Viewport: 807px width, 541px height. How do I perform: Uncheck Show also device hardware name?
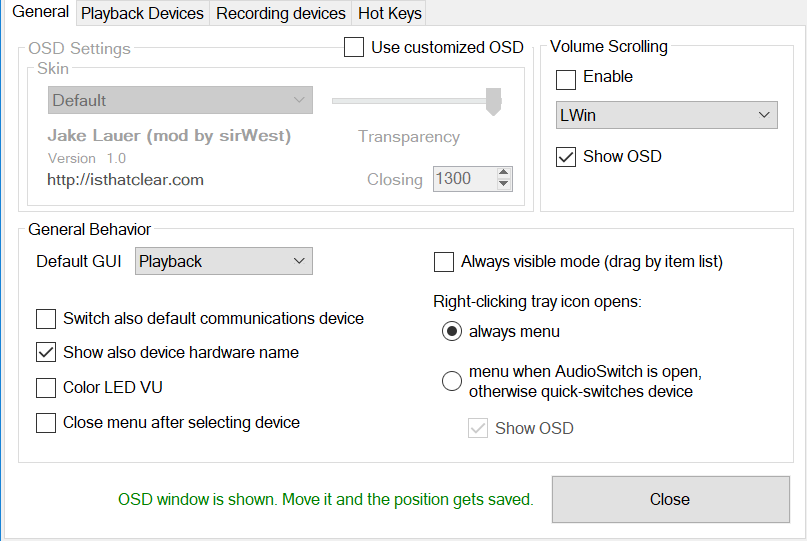(x=46, y=352)
